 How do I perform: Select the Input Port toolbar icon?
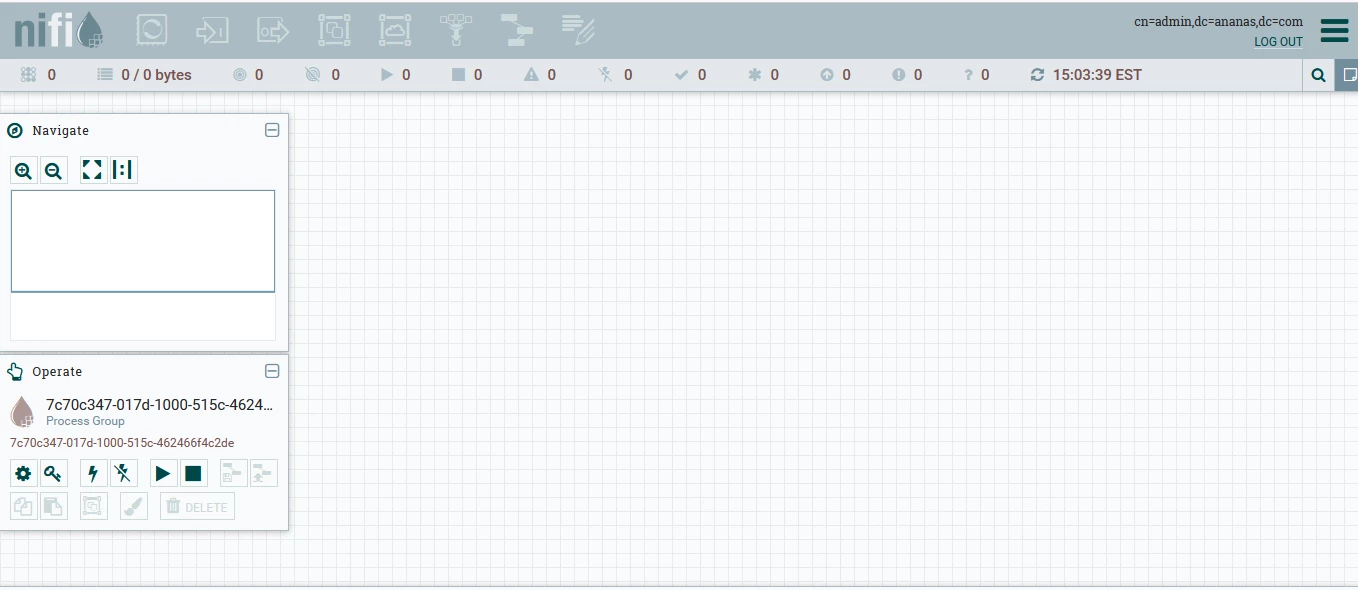tap(212, 30)
